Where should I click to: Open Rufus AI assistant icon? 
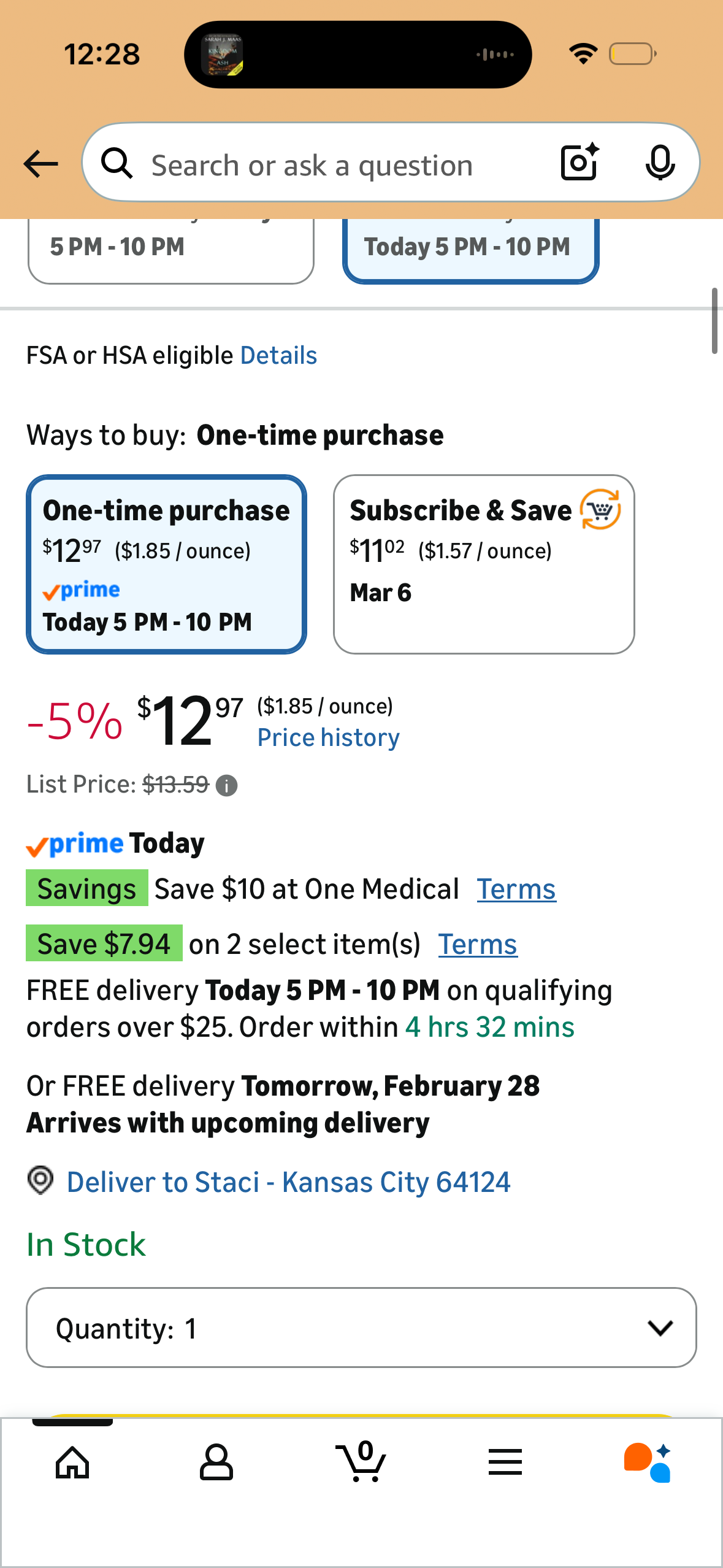pyautogui.click(x=648, y=1462)
